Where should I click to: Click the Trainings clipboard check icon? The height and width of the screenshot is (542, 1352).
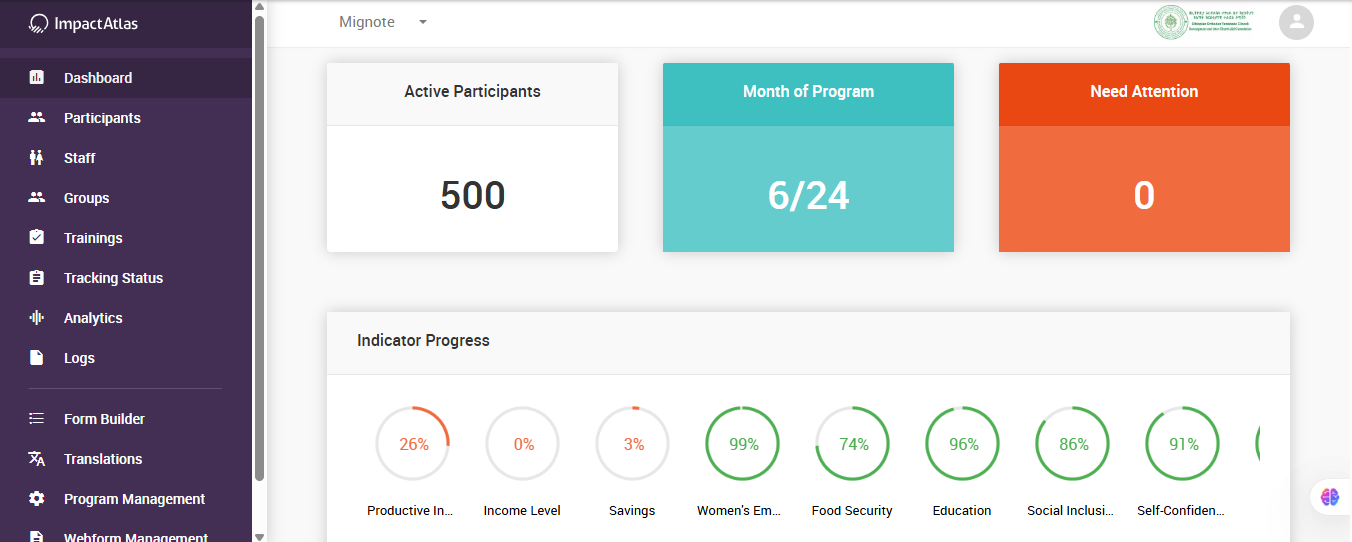click(37, 238)
